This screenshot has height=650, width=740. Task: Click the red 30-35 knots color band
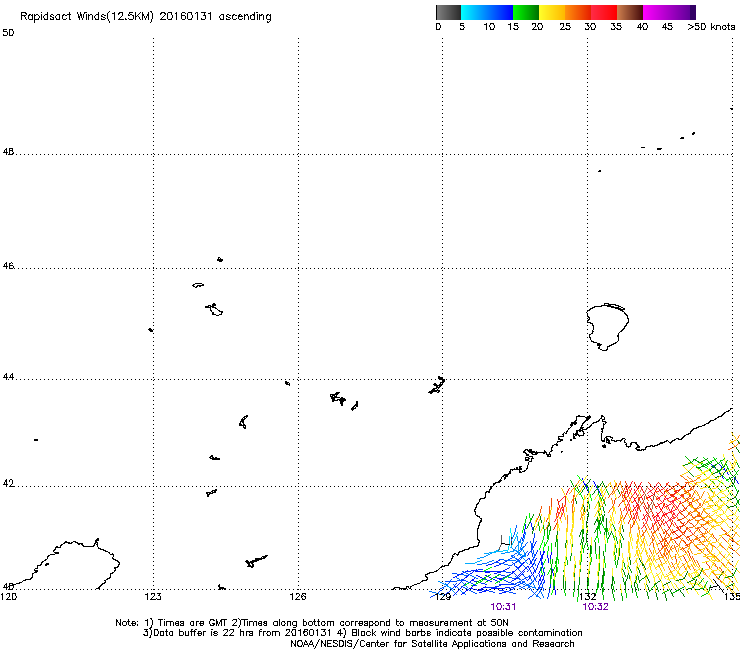pyautogui.click(x=604, y=12)
